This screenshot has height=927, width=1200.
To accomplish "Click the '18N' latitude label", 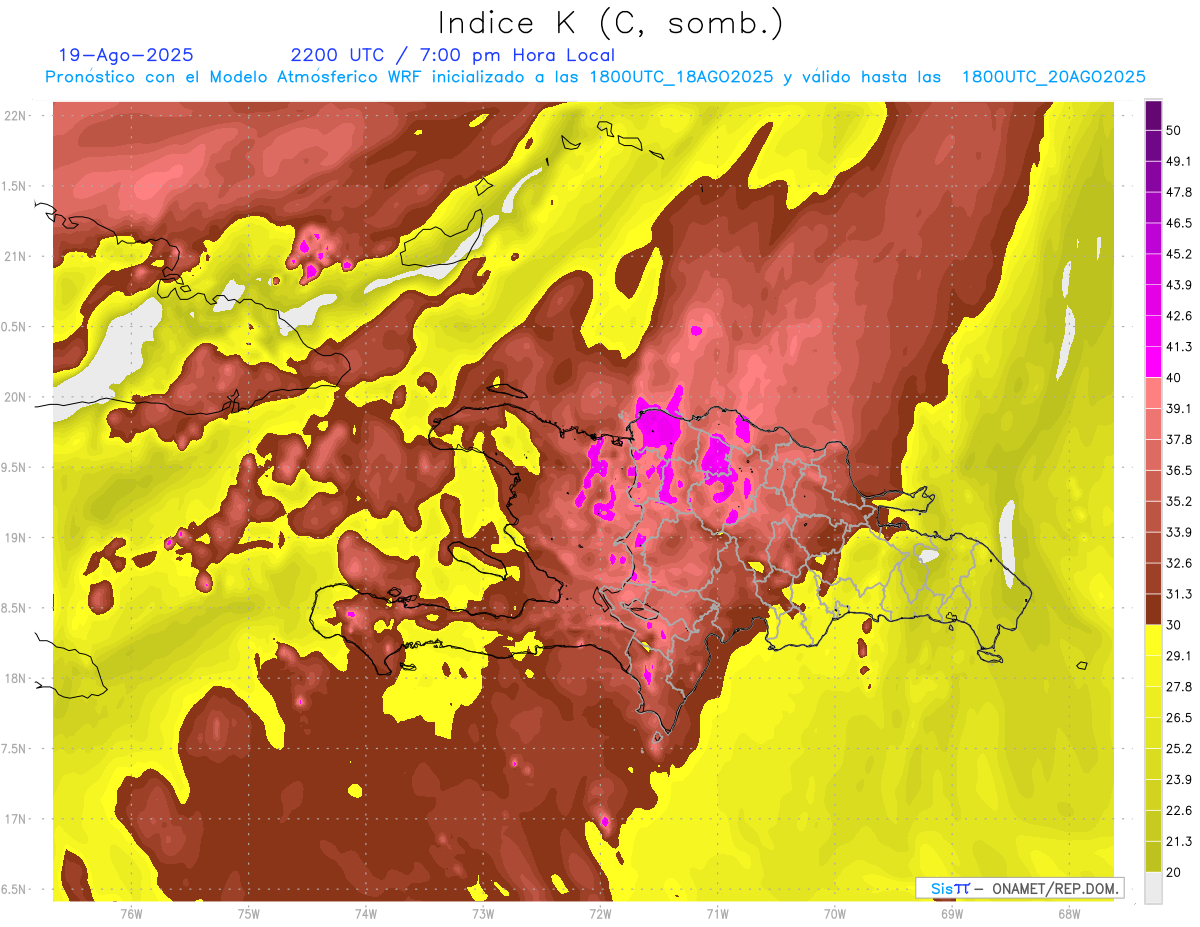I will click(15, 678).
